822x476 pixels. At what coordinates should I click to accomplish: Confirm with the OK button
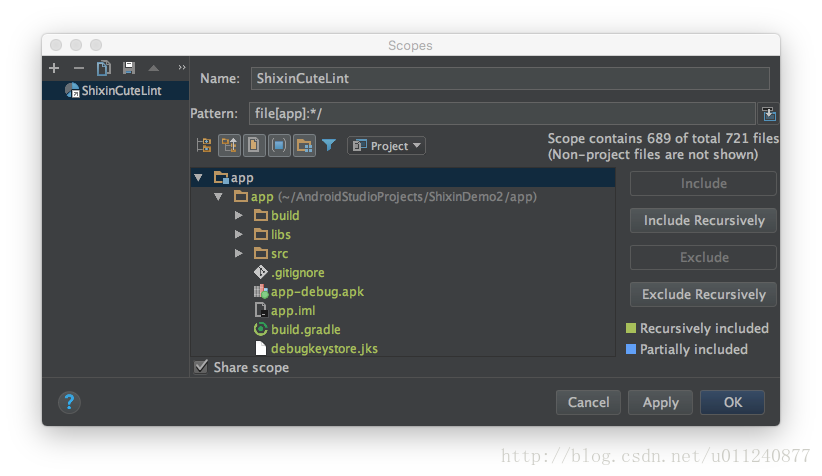point(732,403)
